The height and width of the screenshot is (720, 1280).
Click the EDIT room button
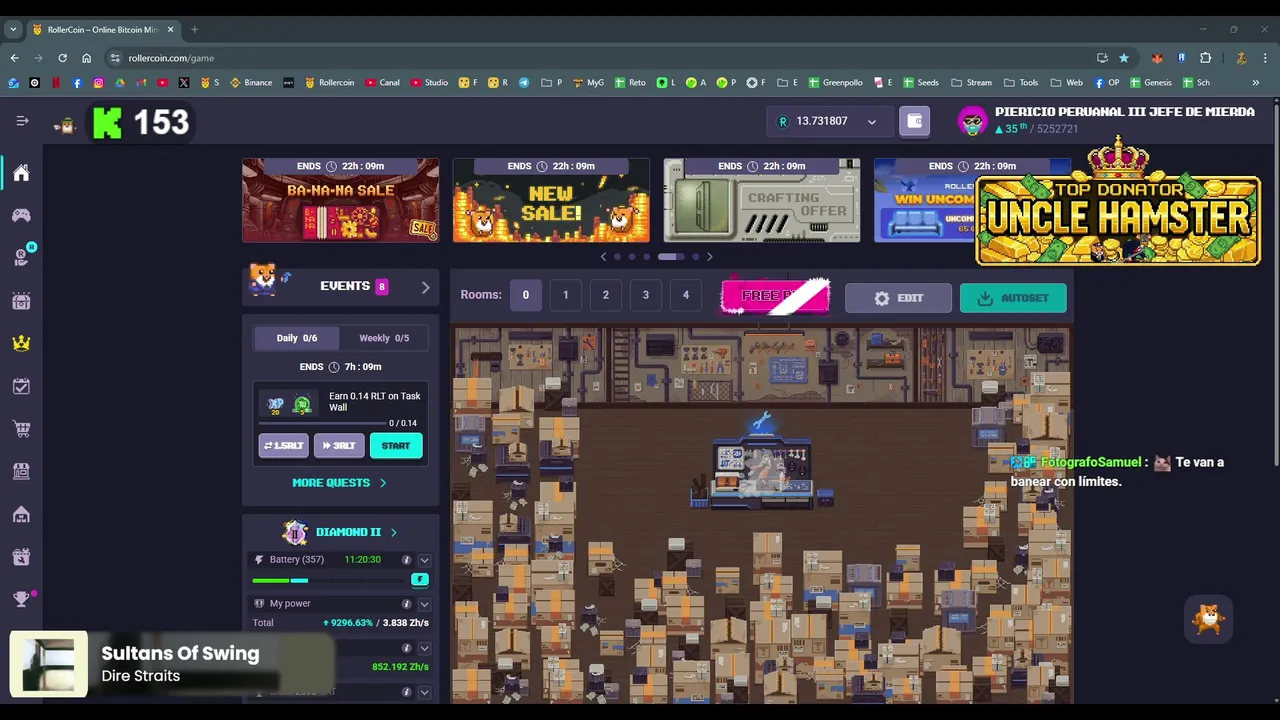point(898,298)
